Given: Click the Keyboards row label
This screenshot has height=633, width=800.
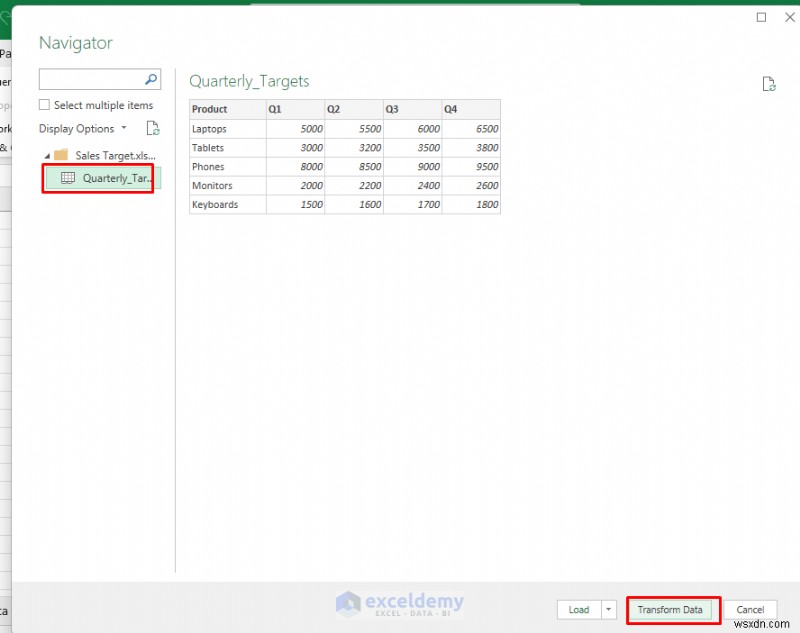Looking at the screenshot, I should coord(215,204).
